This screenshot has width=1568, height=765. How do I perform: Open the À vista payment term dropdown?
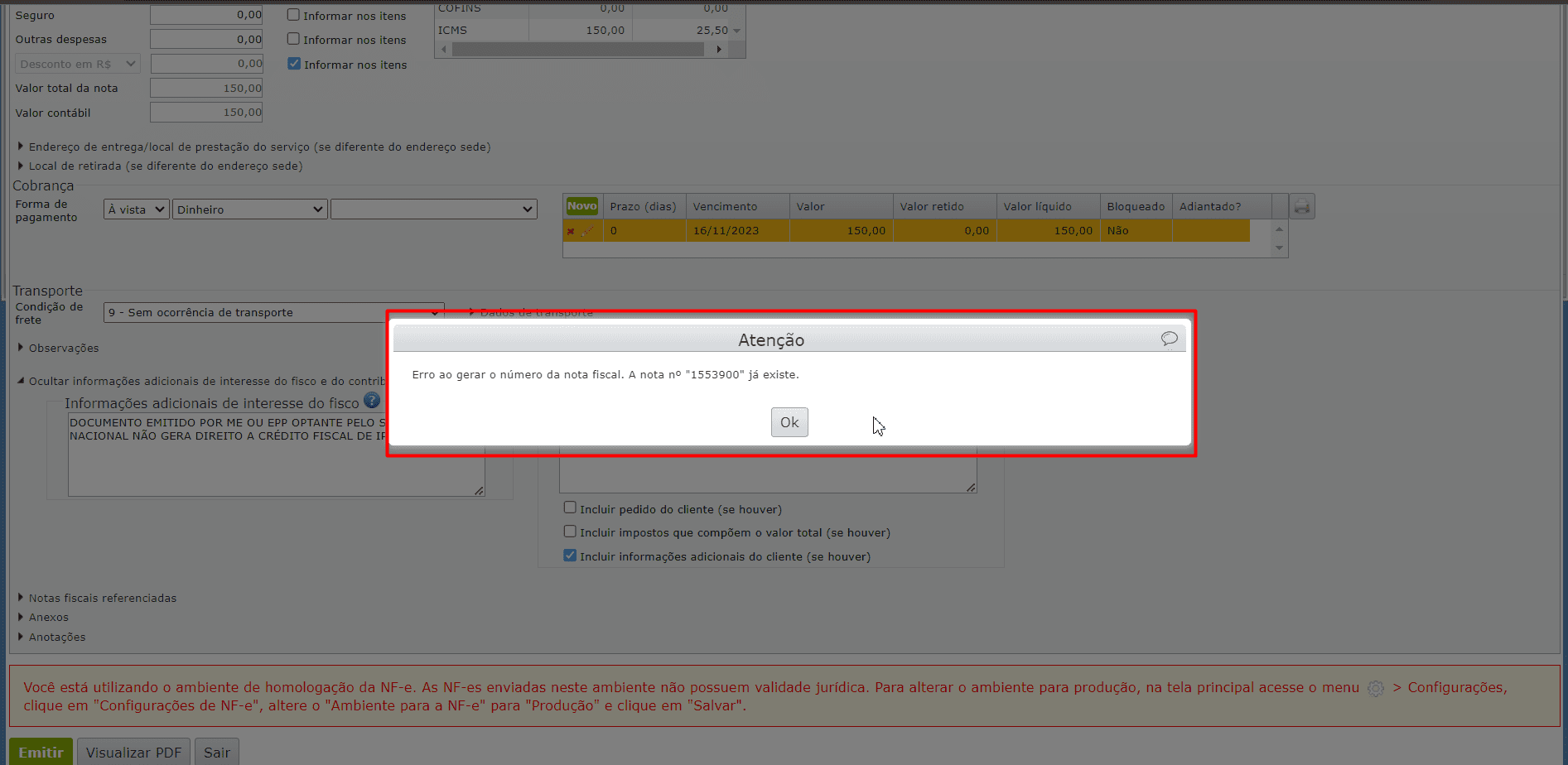click(137, 209)
